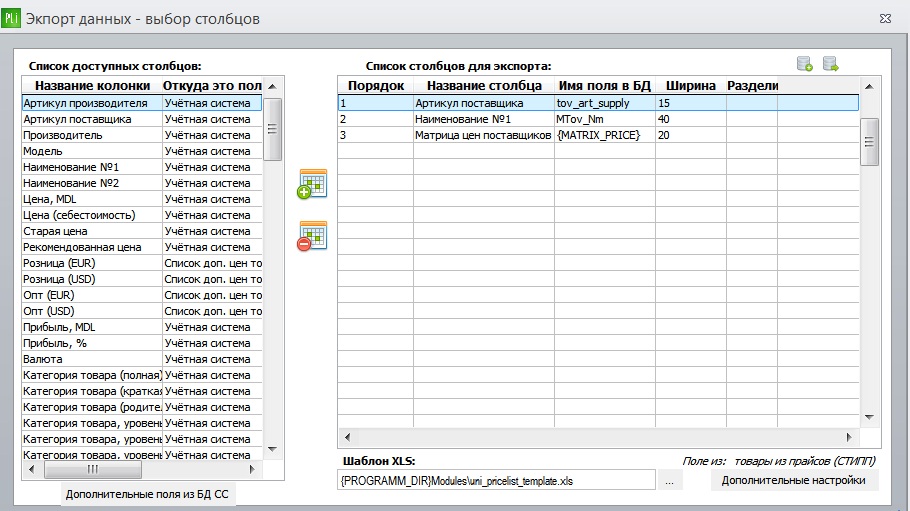910x511 pixels.
Task: Select the 'Прибыль, %' row
Action: [x=142, y=343]
